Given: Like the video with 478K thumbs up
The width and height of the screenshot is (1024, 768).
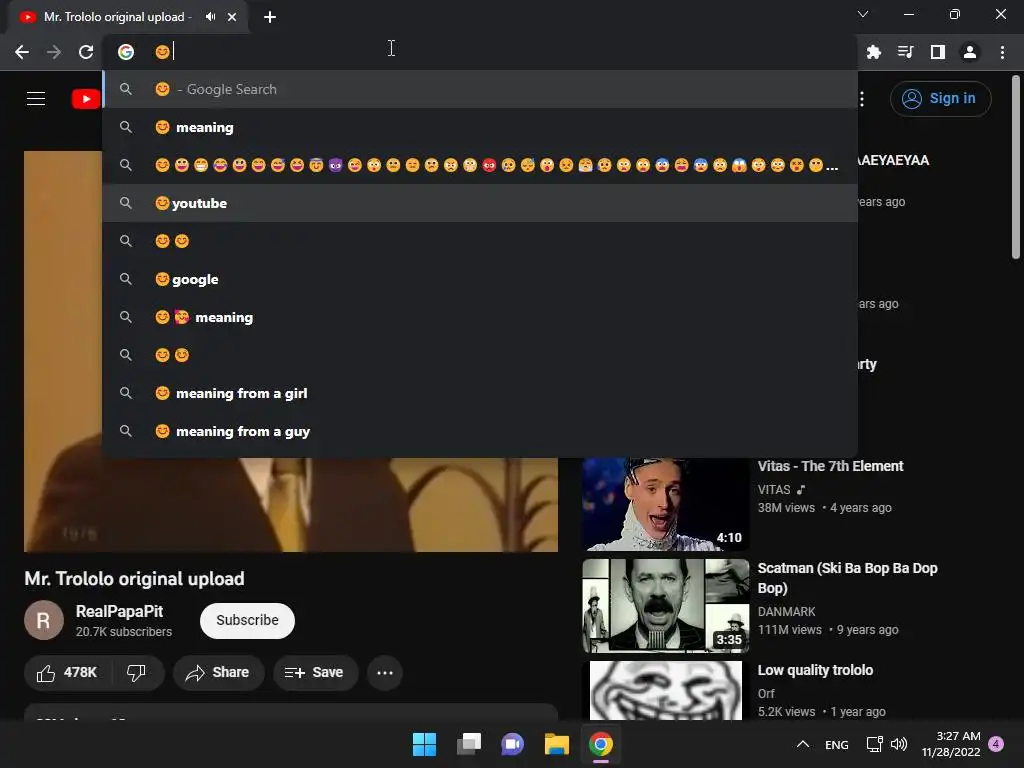Looking at the screenshot, I should click(x=67, y=673).
